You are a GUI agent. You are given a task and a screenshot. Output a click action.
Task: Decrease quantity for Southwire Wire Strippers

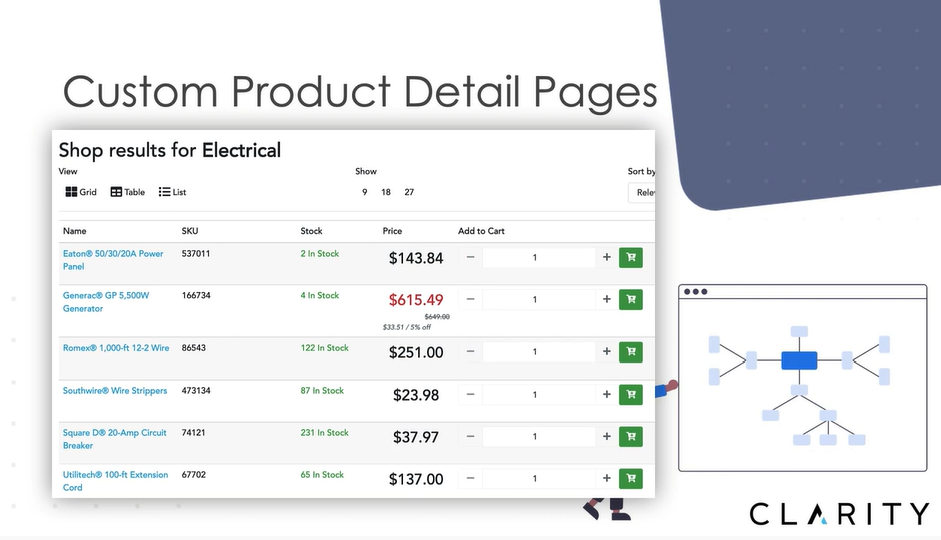click(x=470, y=394)
